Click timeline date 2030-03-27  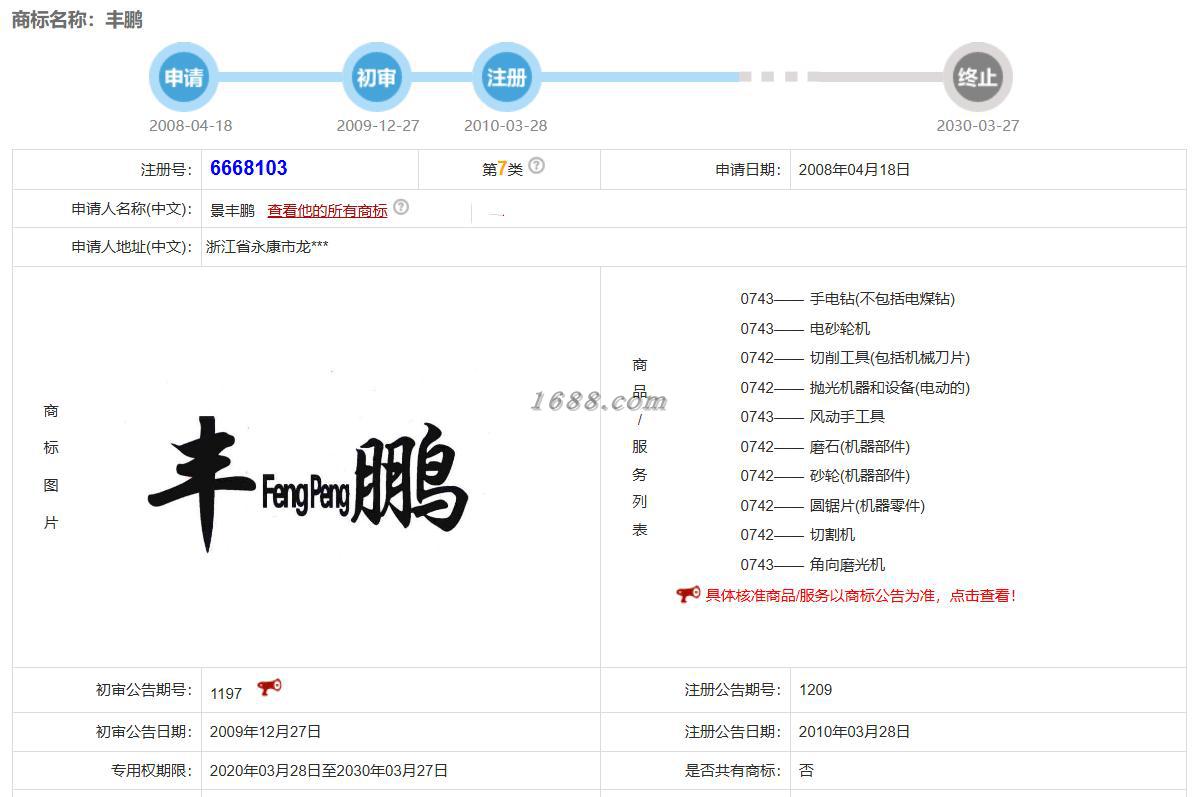tap(978, 125)
